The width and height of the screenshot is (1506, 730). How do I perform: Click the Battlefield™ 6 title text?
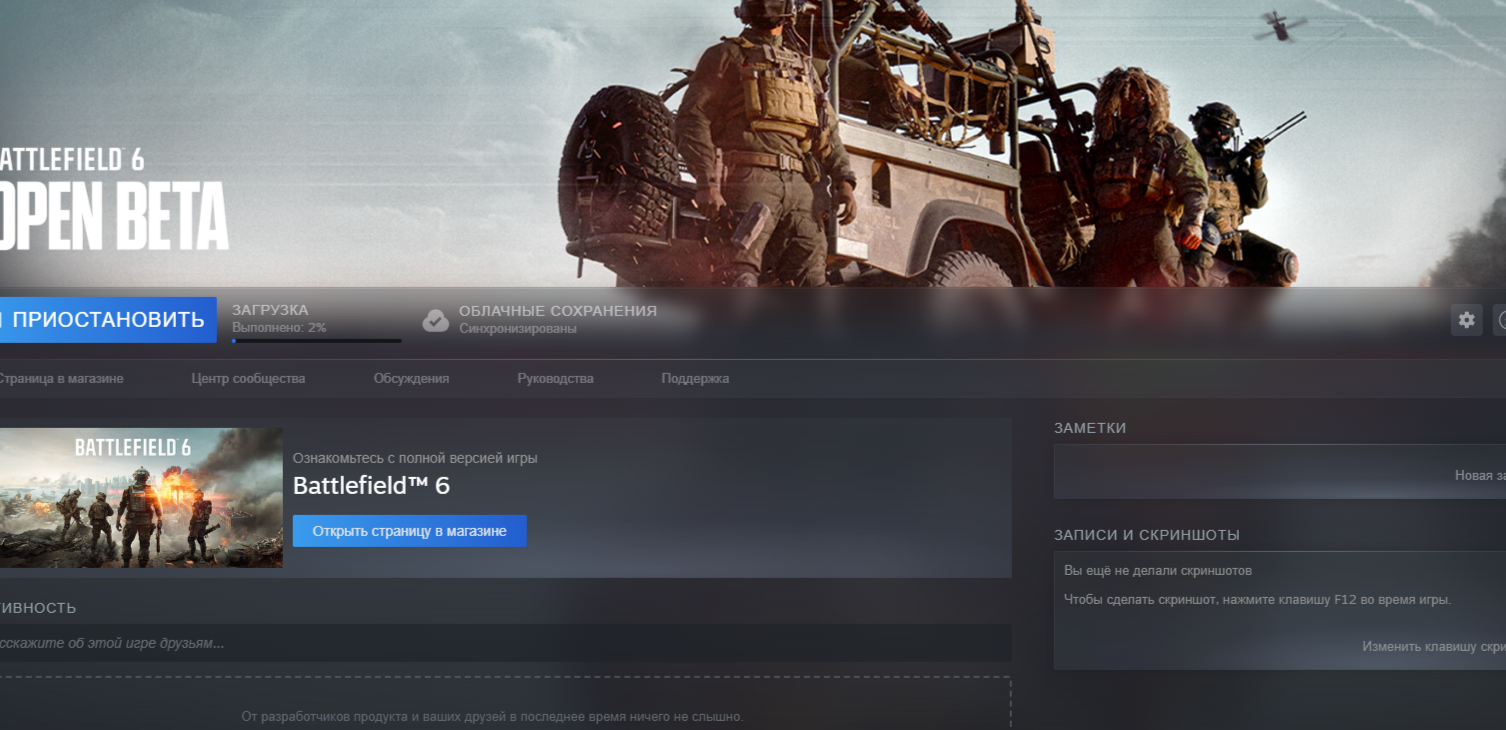point(371,486)
